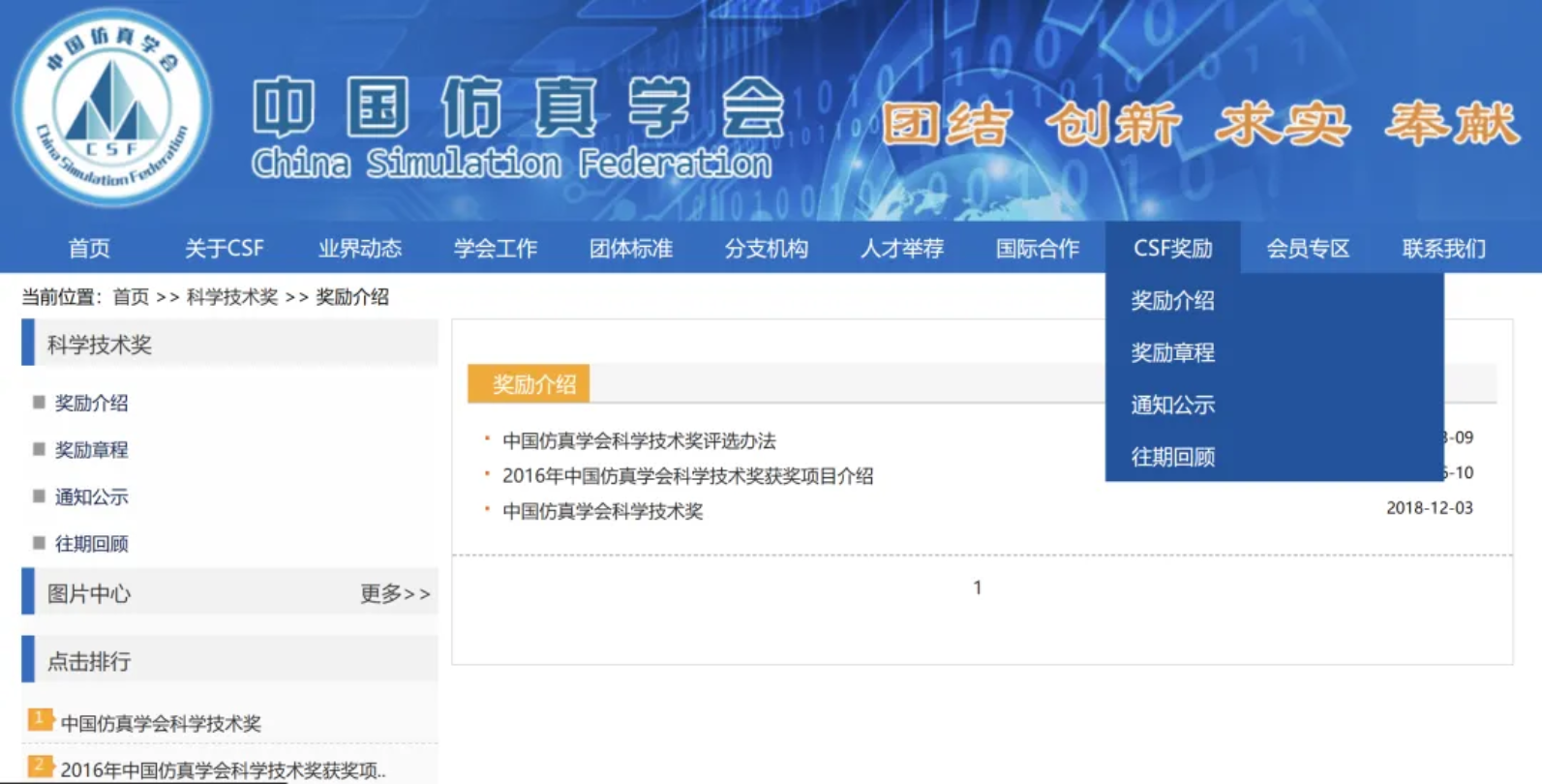Select 业界动态 in the navigation bar
The image size is (1542, 784).
click(x=359, y=249)
